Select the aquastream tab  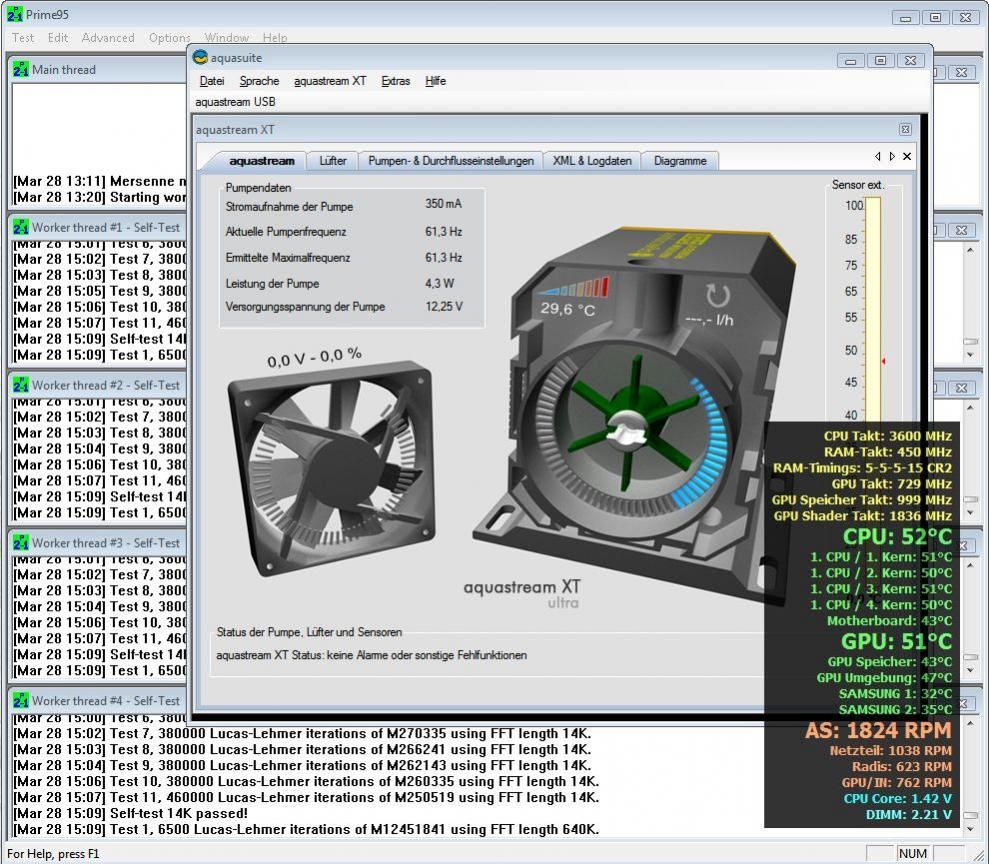(262, 161)
